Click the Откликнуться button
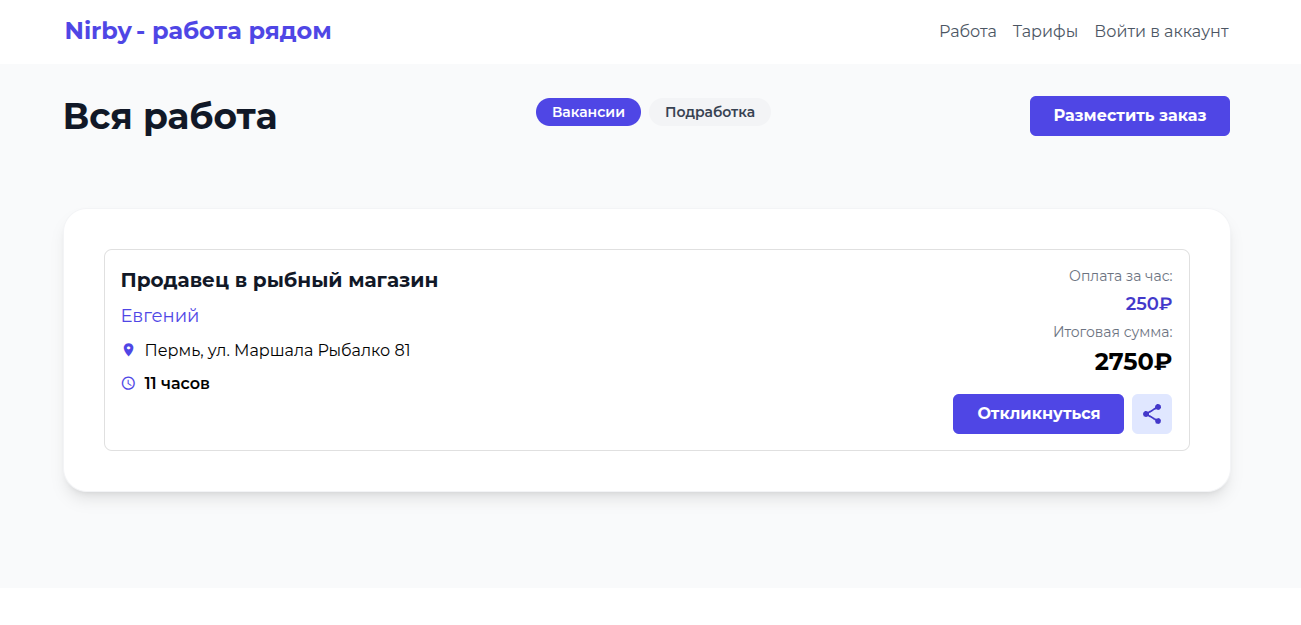The height and width of the screenshot is (625, 1301). tap(1038, 413)
